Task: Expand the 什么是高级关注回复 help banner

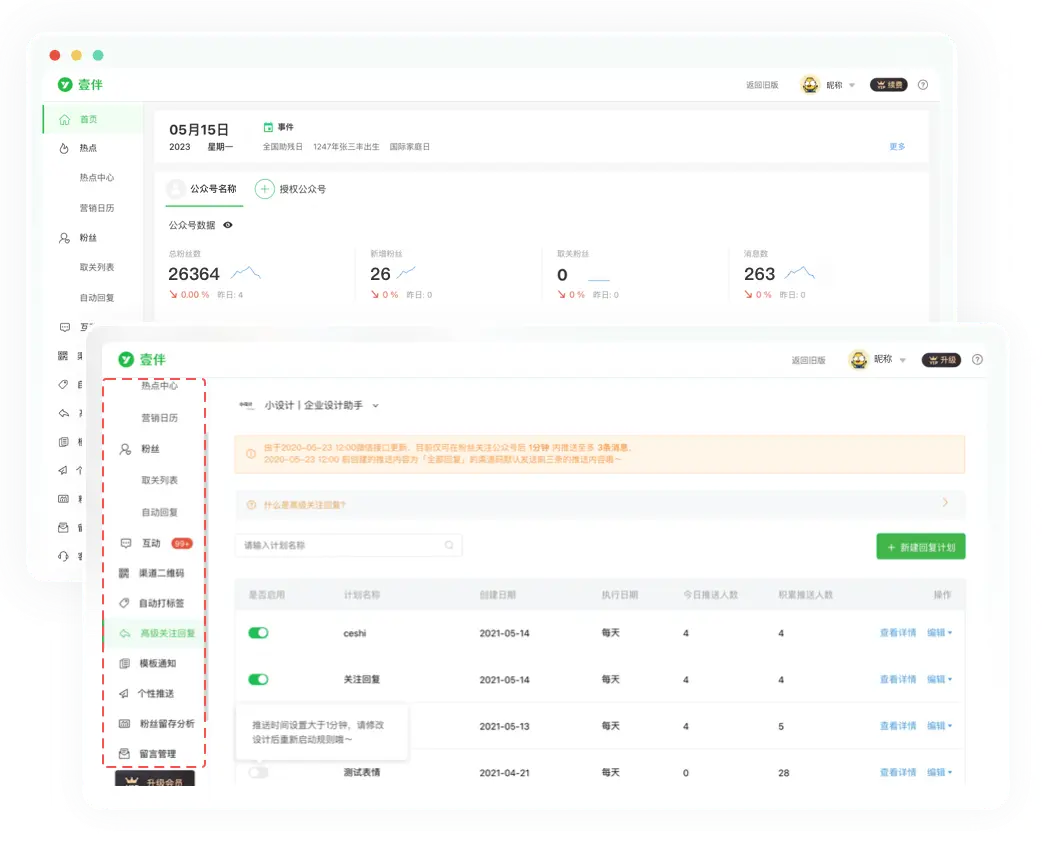Action: point(945,503)
